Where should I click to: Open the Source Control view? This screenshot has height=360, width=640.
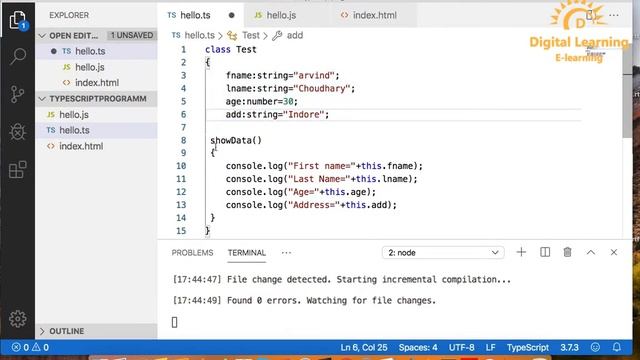[x=18, y=94]
